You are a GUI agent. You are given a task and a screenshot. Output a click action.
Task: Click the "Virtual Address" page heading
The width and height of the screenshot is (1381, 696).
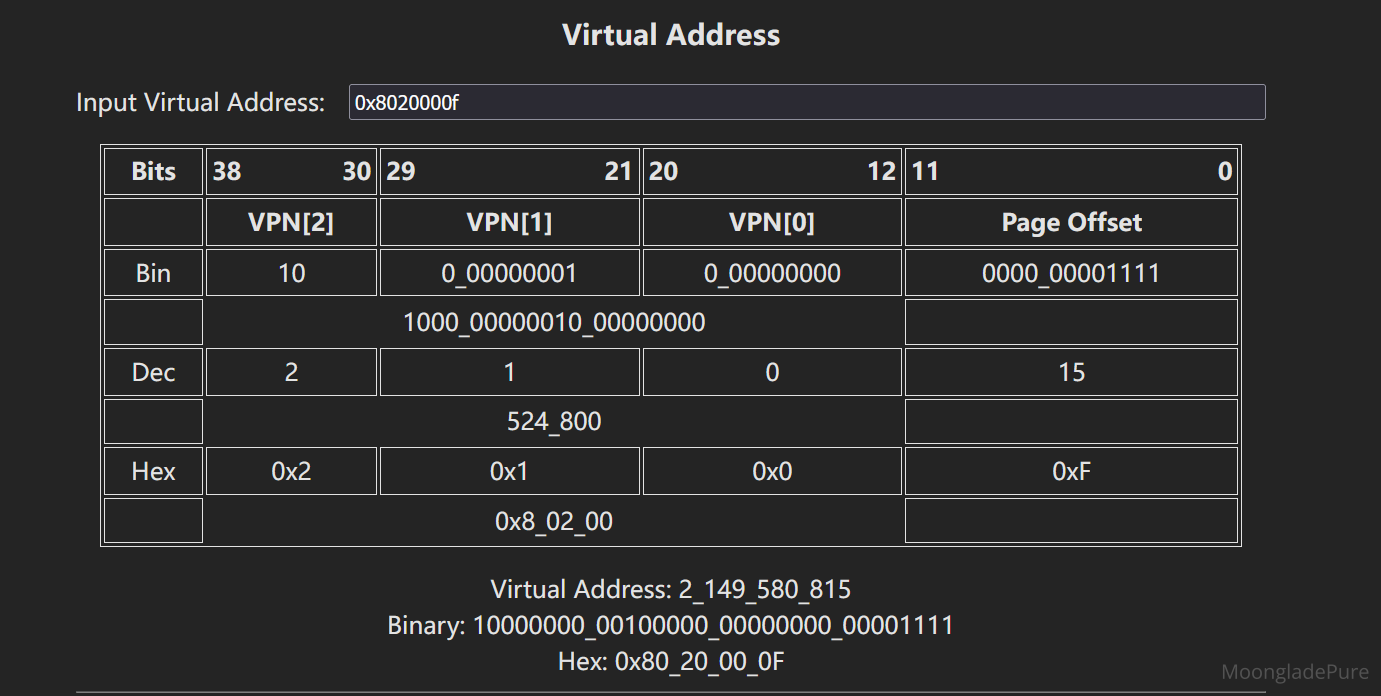(x=671, y=35)
